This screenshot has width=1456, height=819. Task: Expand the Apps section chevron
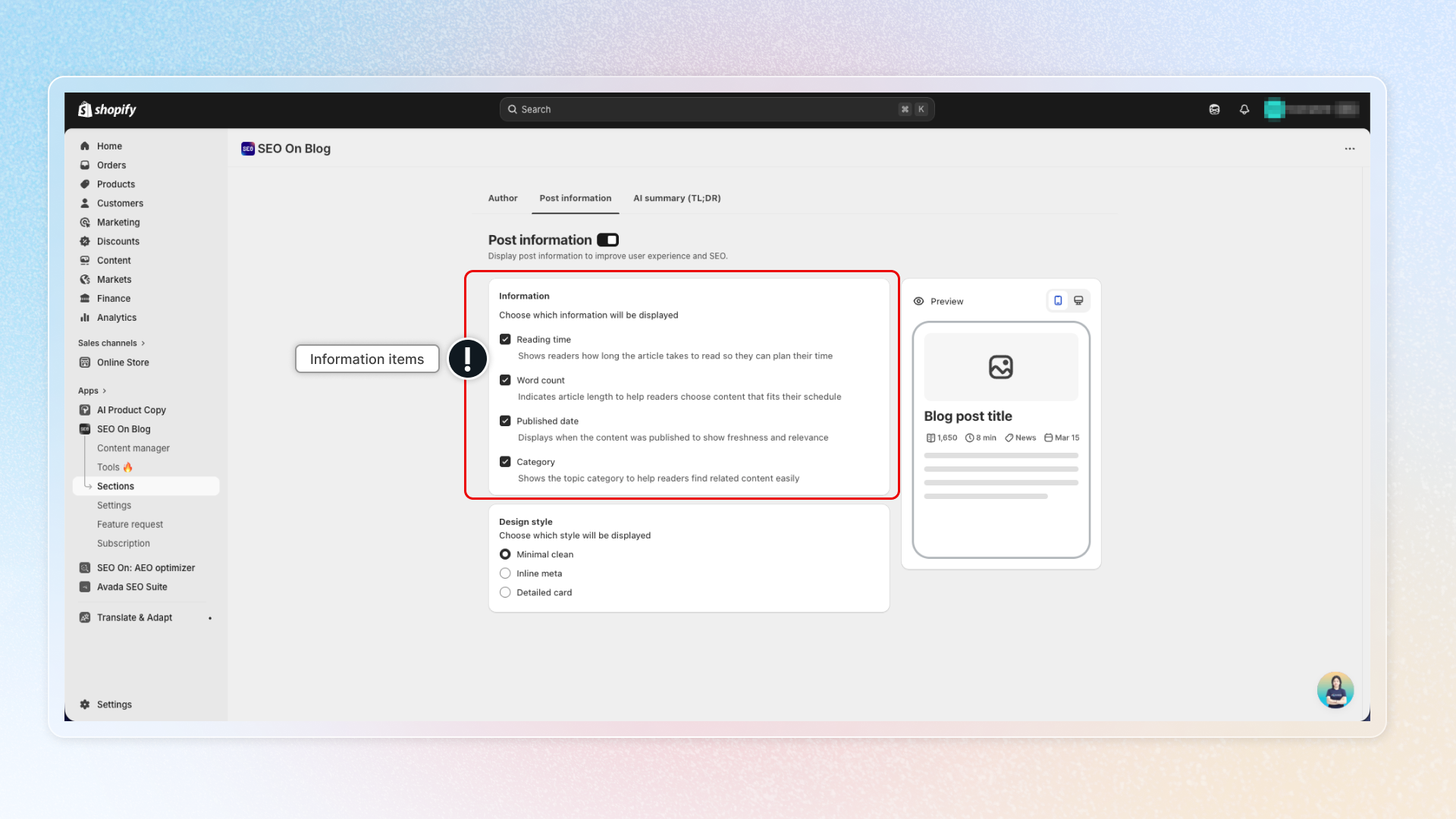[x=104, y=391]
